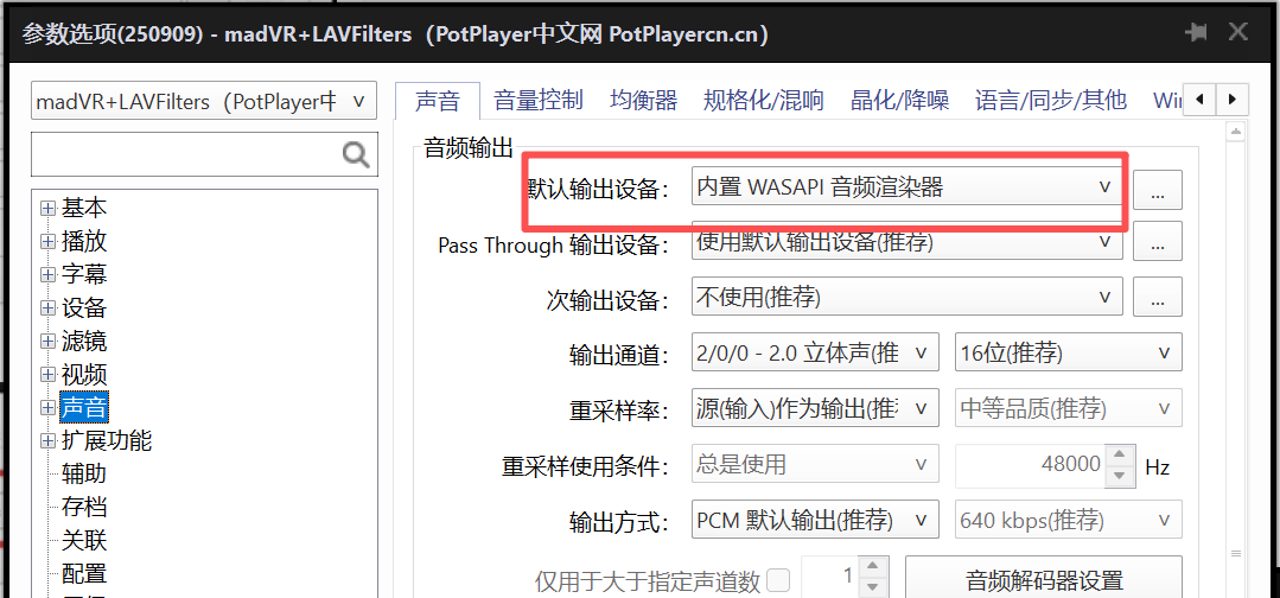
Task: Open the profile dropdown madVR+LAVFilters
Action: click(204, 101)
